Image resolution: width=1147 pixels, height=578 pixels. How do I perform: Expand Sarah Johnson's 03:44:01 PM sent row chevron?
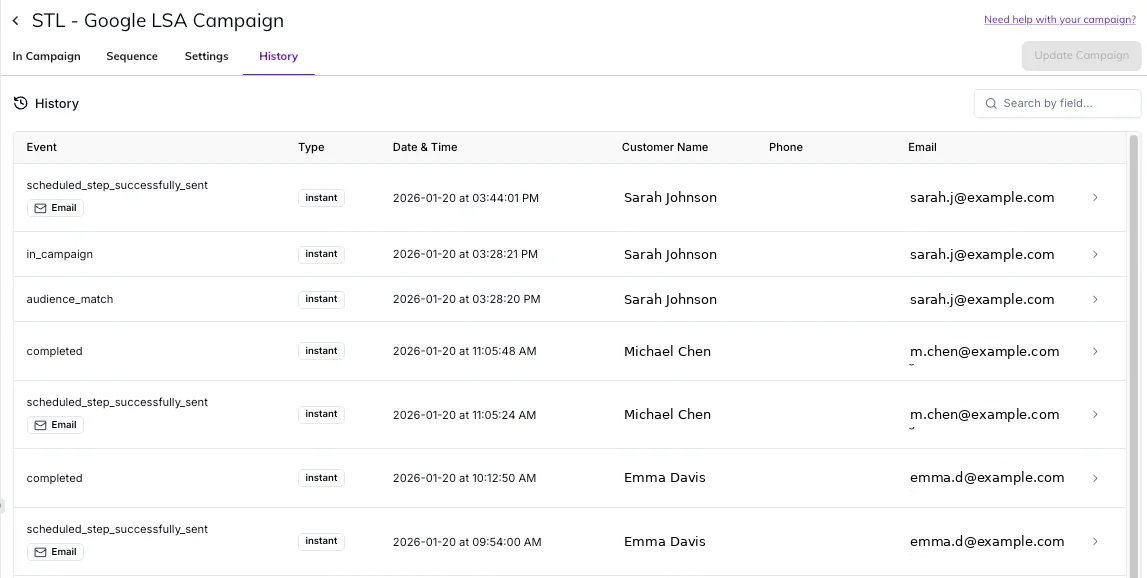pos(1095,197)
